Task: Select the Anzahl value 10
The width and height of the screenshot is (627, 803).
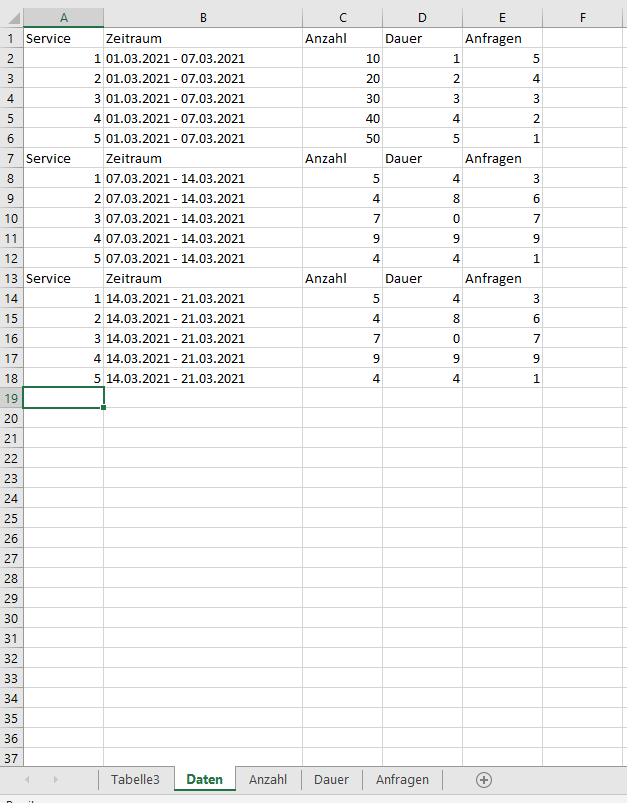Action: pos(343,58)
